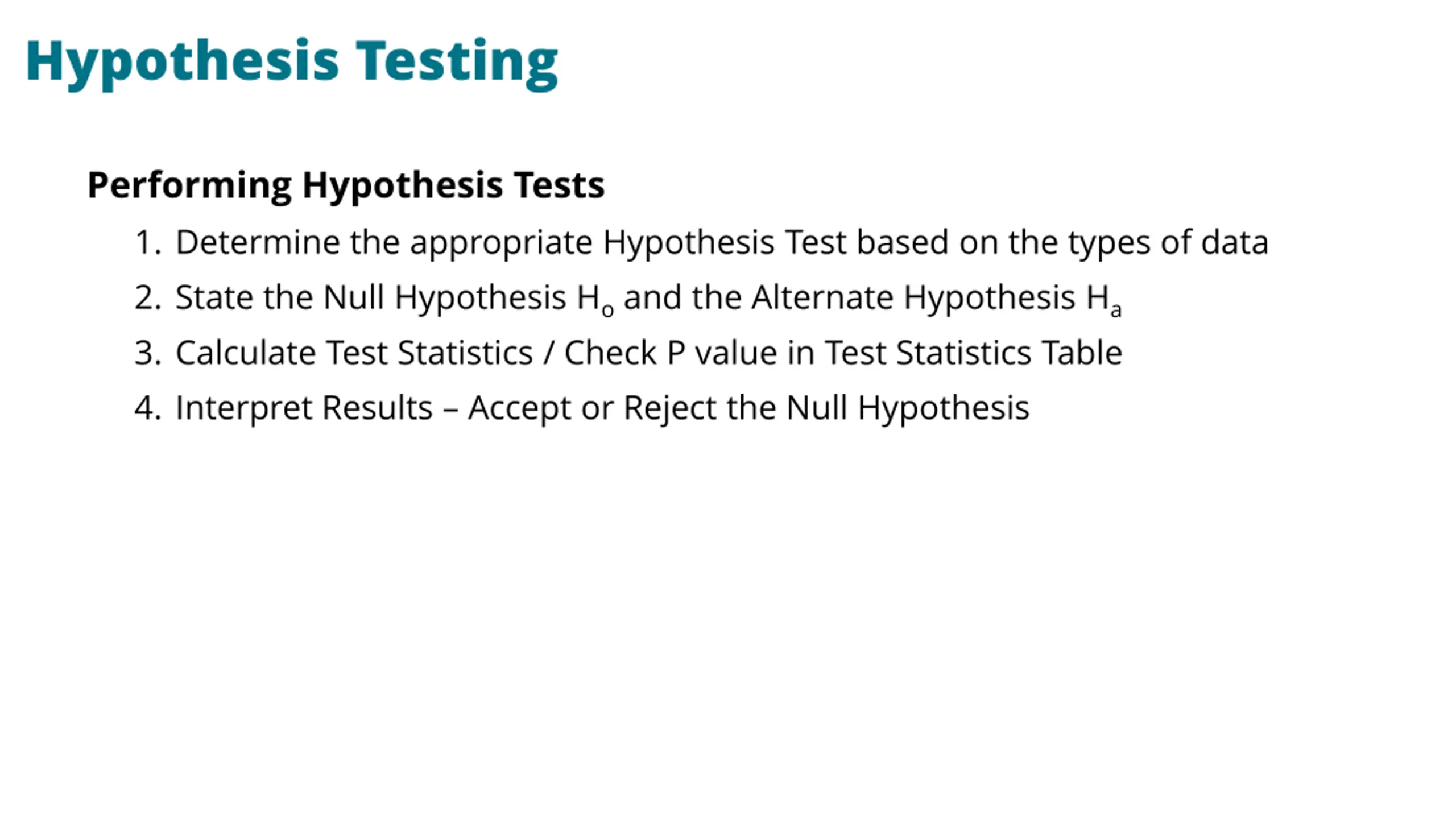
Task: Click the list number "4."
Action: click(147, 408)
